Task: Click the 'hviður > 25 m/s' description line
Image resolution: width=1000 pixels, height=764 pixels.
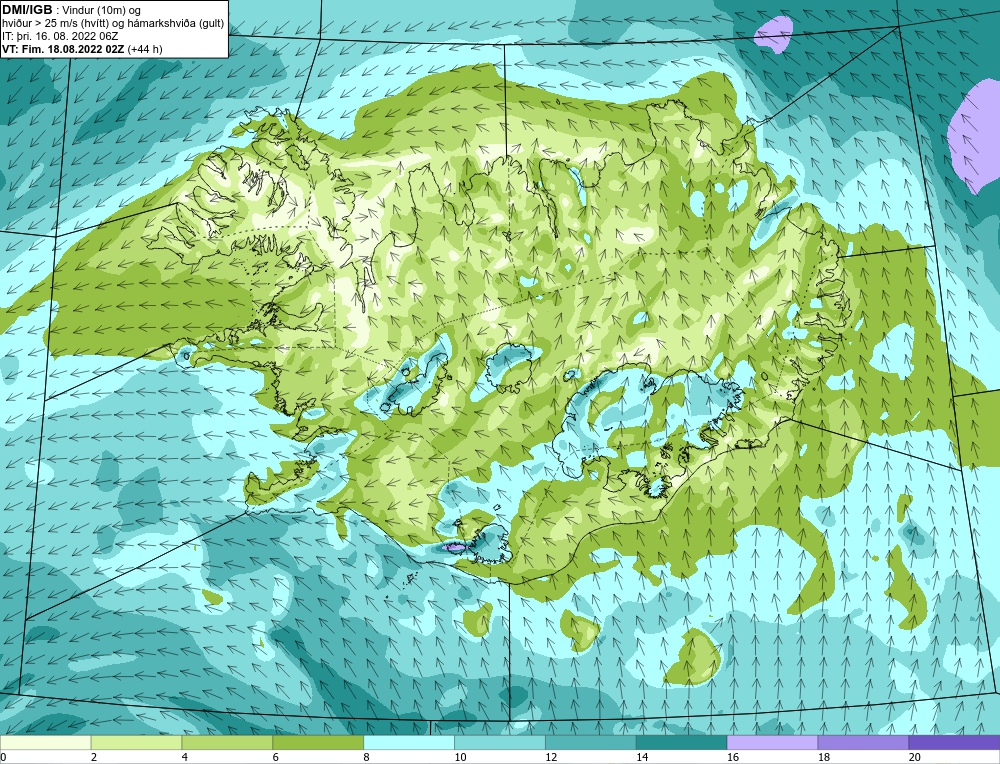Action: tap(113, 24)
